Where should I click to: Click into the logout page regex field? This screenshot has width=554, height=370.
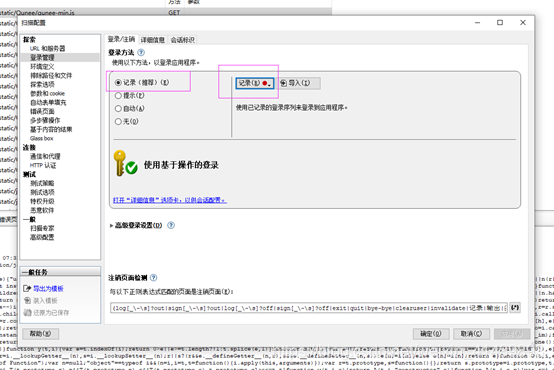309,308
